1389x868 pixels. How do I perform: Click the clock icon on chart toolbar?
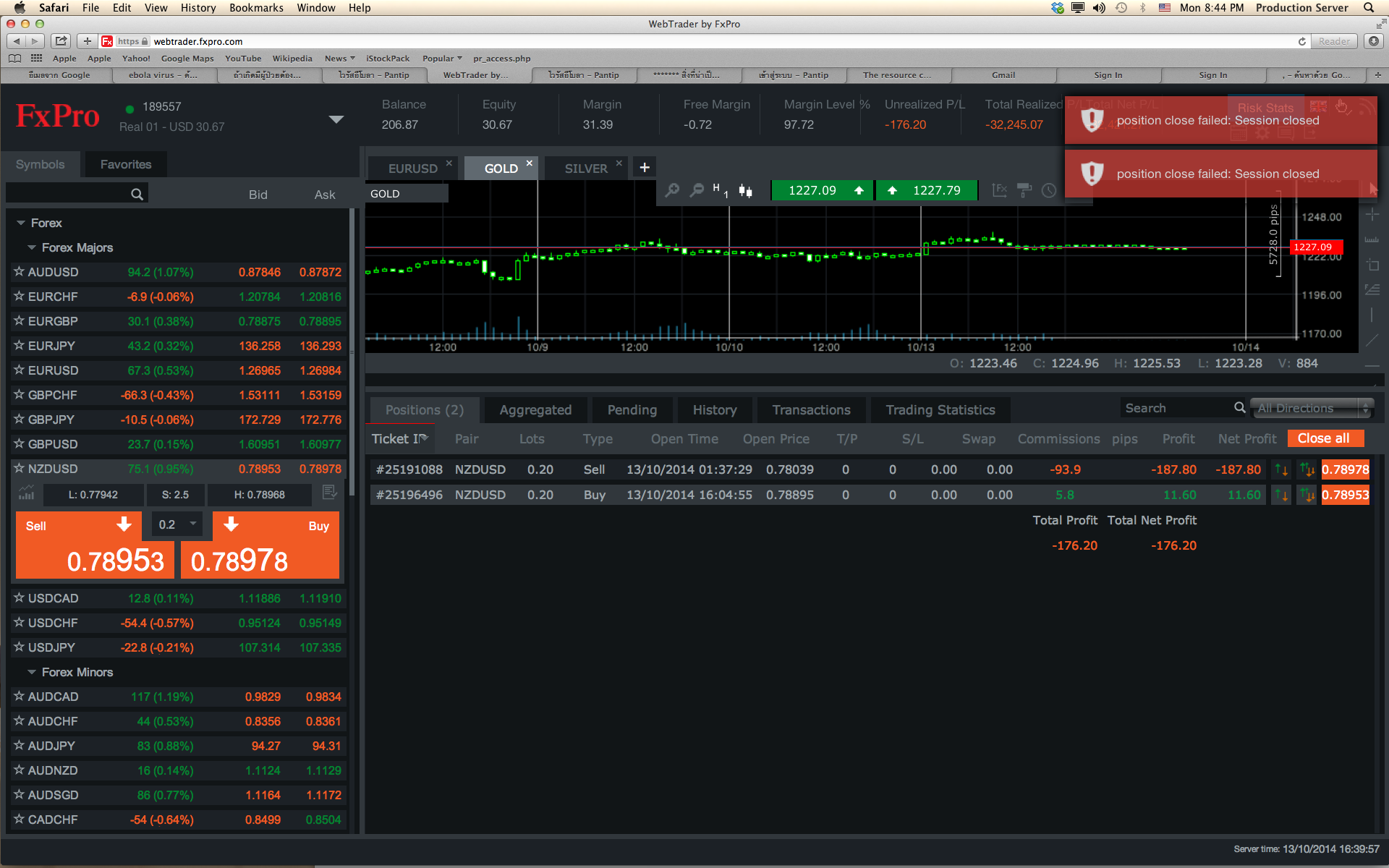tap(1048, 190)
